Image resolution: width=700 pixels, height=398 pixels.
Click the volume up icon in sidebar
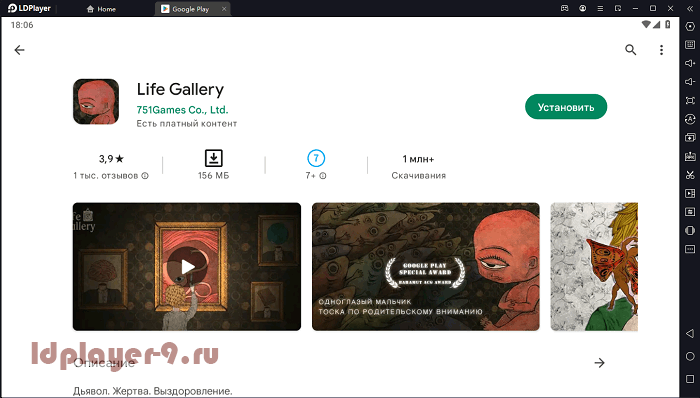click(690, 63)
